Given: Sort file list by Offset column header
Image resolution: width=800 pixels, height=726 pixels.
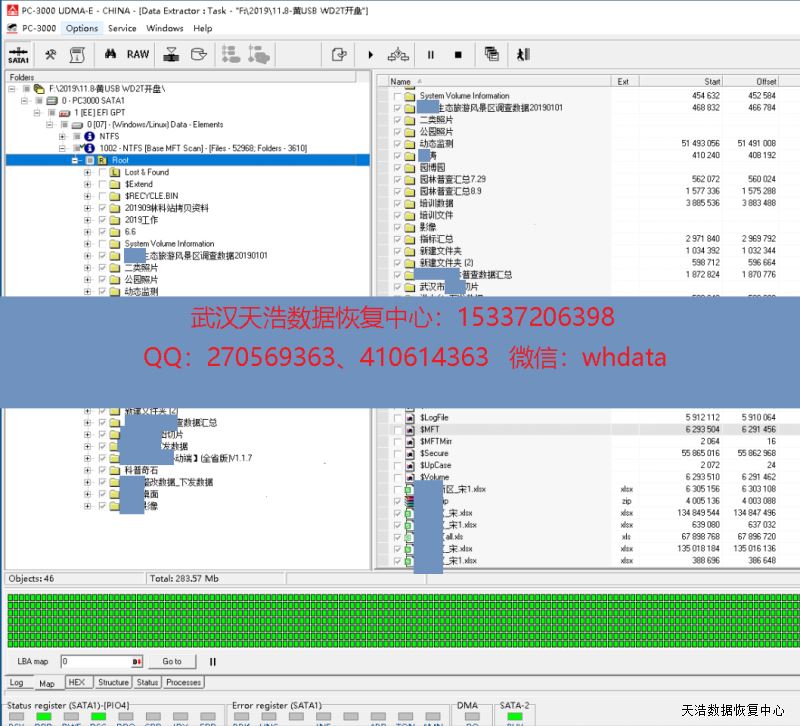Looking at the screenshot, I should [766, 81].
